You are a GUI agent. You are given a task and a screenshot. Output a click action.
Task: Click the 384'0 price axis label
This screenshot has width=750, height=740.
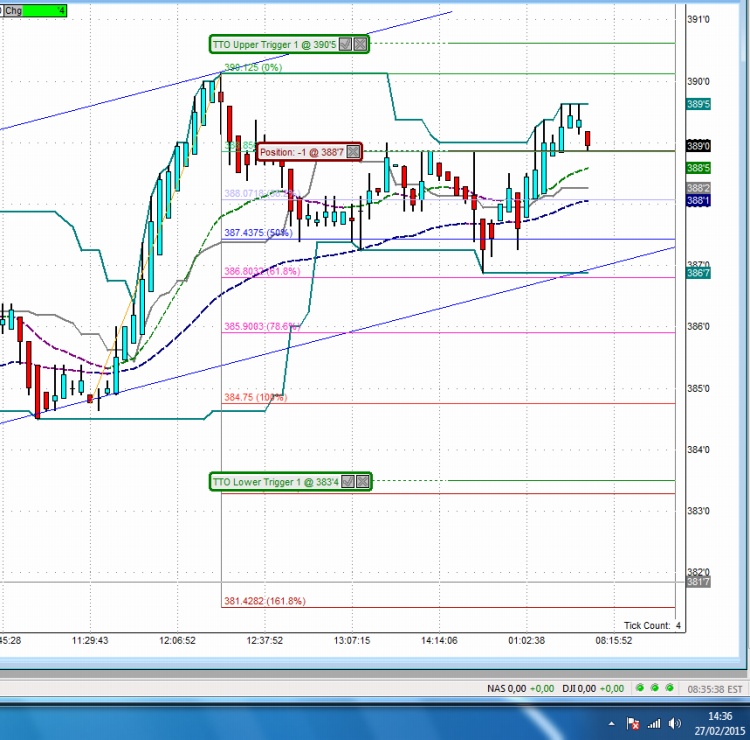click(698, 450)
